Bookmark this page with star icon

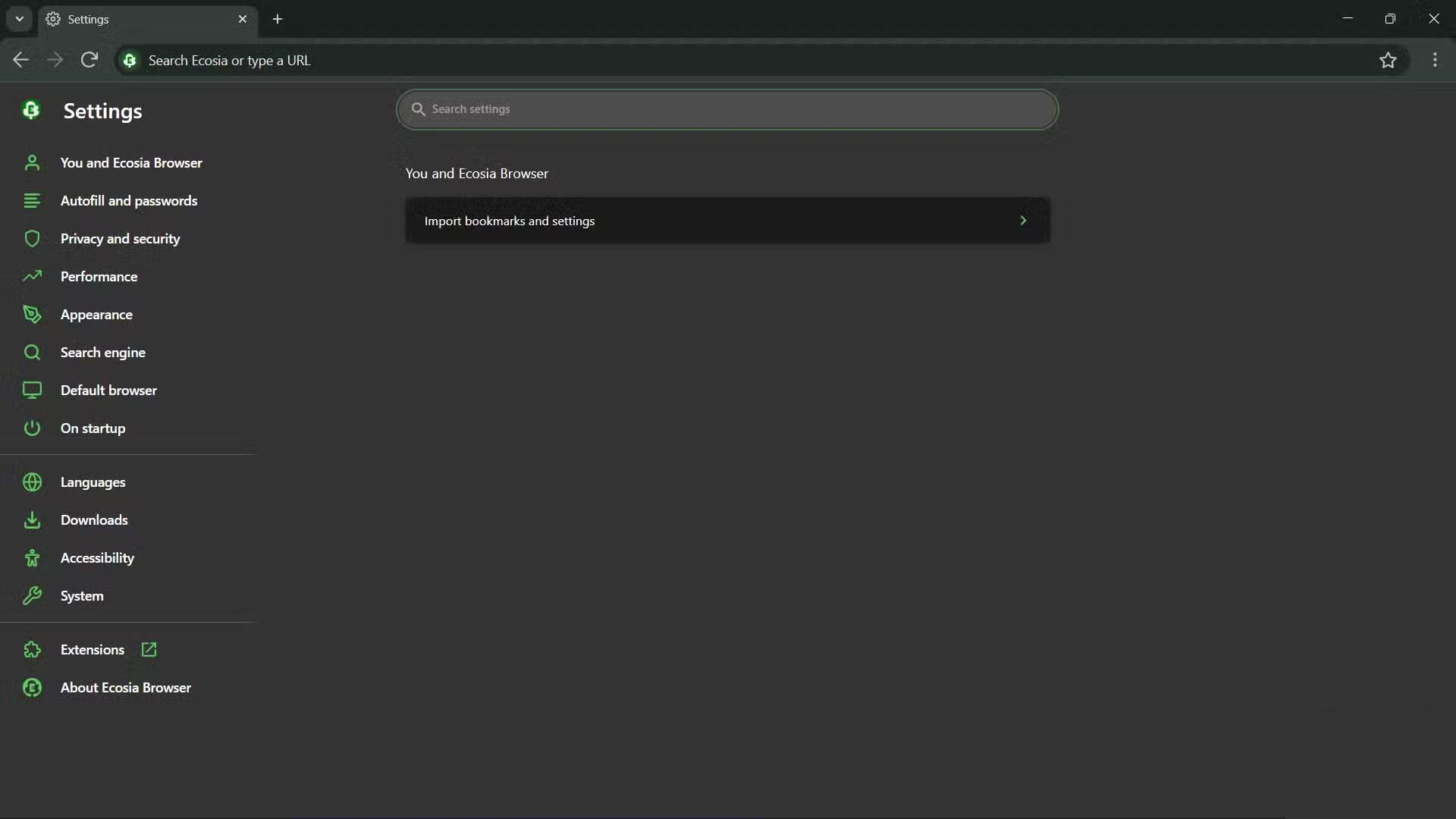click(x=1388, y=61)
